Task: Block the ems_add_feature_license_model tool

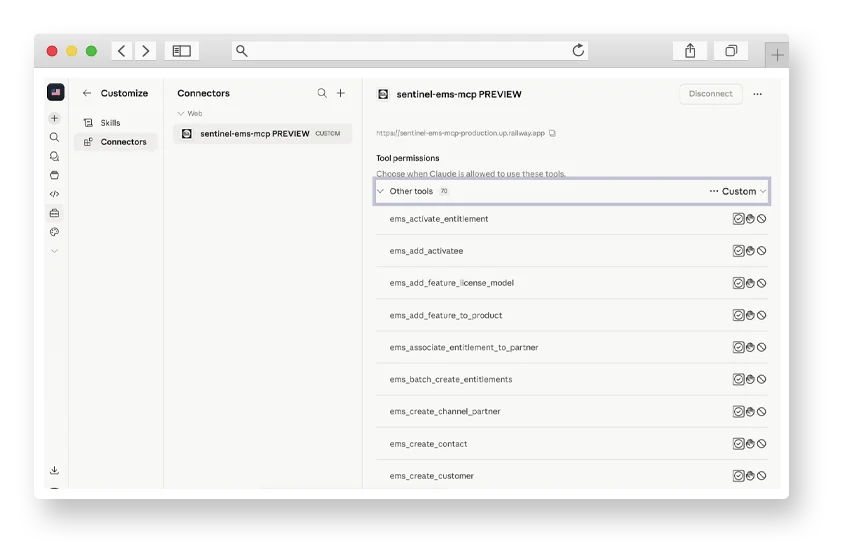Action: [x=762, y=283]
